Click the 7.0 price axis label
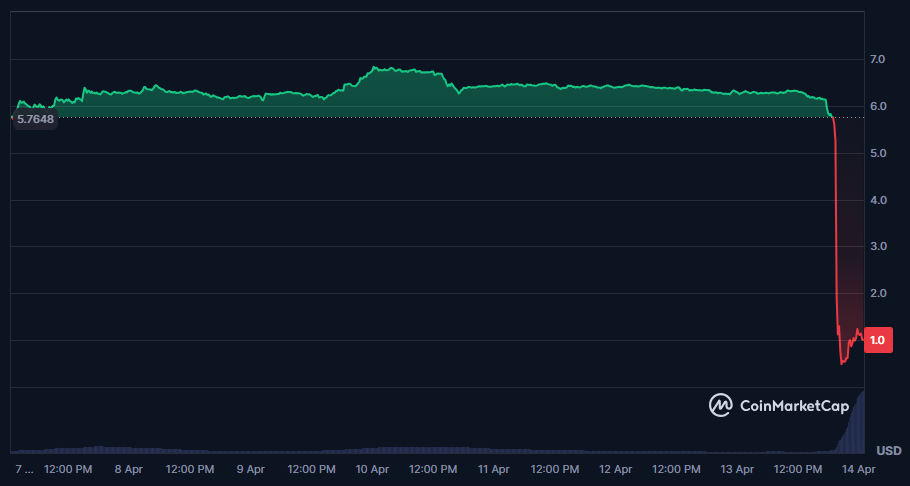The height and width of the screenshot is (486, 910). [877, 60]
